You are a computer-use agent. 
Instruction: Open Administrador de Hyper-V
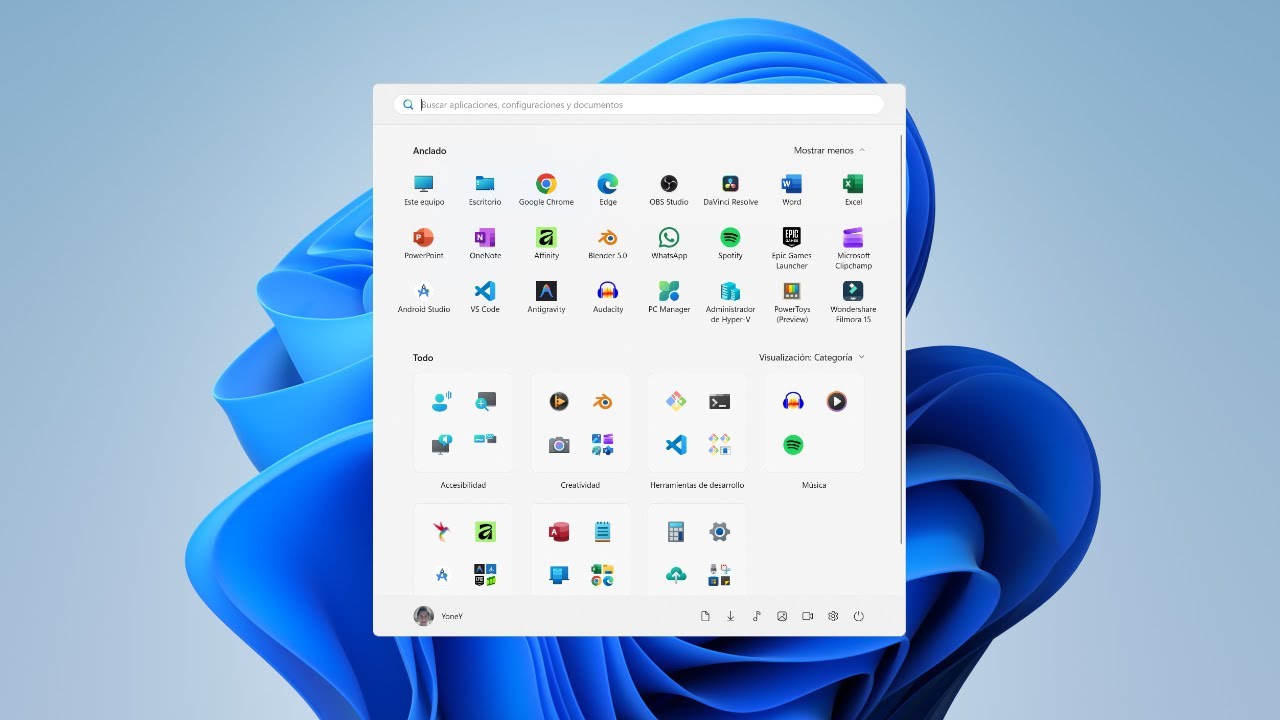(731, 302)
